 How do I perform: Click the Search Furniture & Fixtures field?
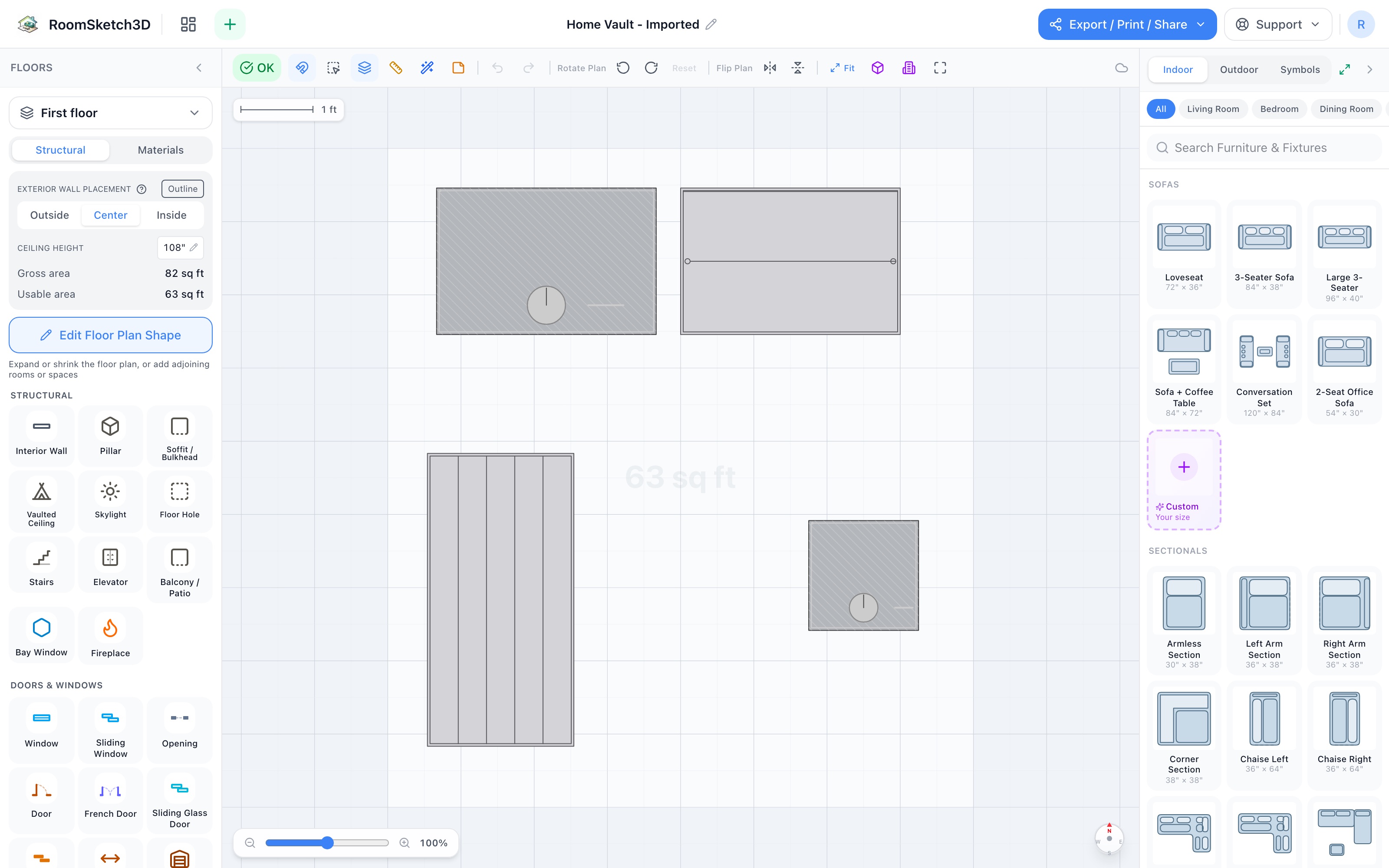(x=1264, y=148)
